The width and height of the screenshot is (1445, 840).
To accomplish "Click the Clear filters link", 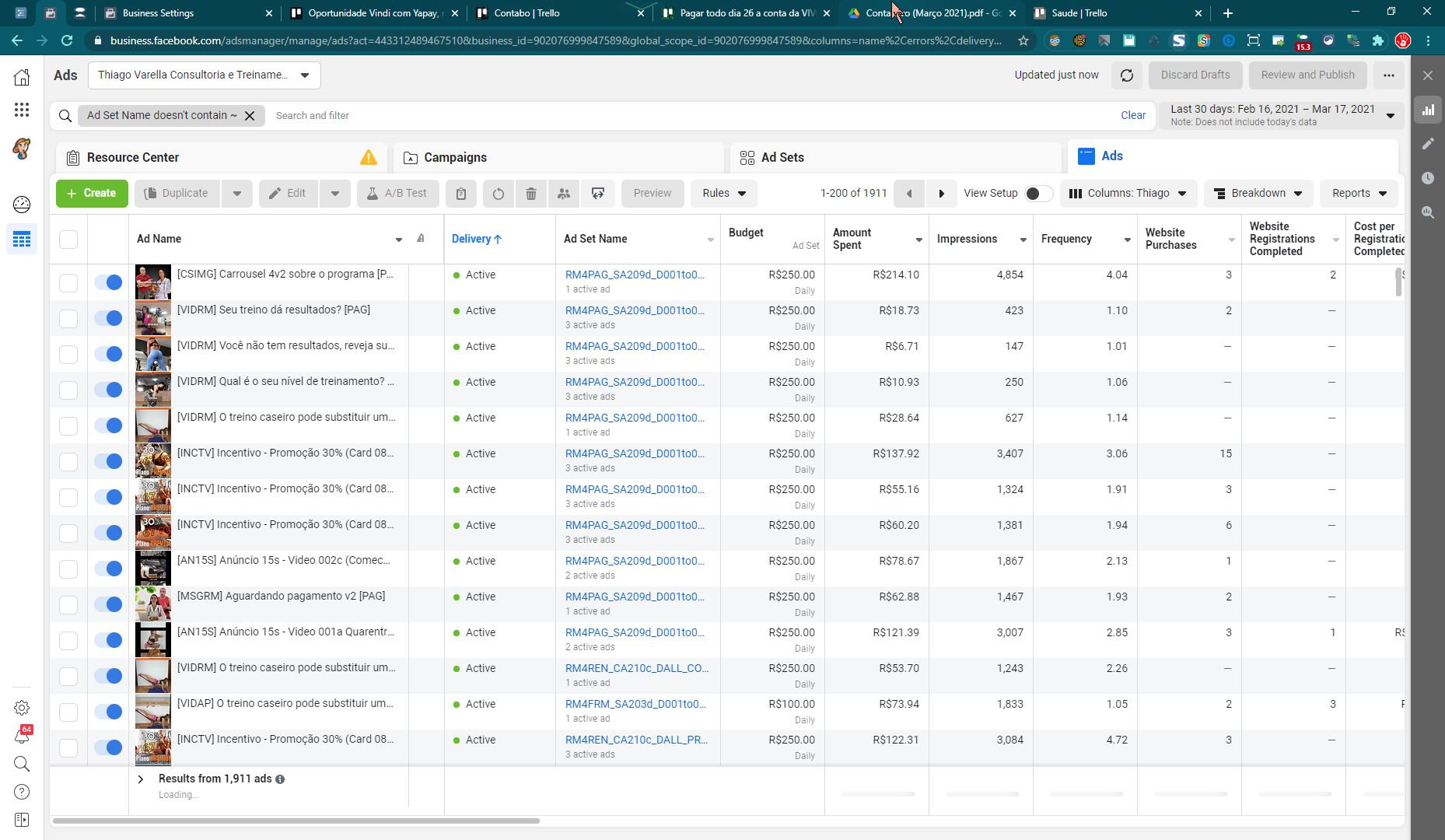I will pos(1132,115).
